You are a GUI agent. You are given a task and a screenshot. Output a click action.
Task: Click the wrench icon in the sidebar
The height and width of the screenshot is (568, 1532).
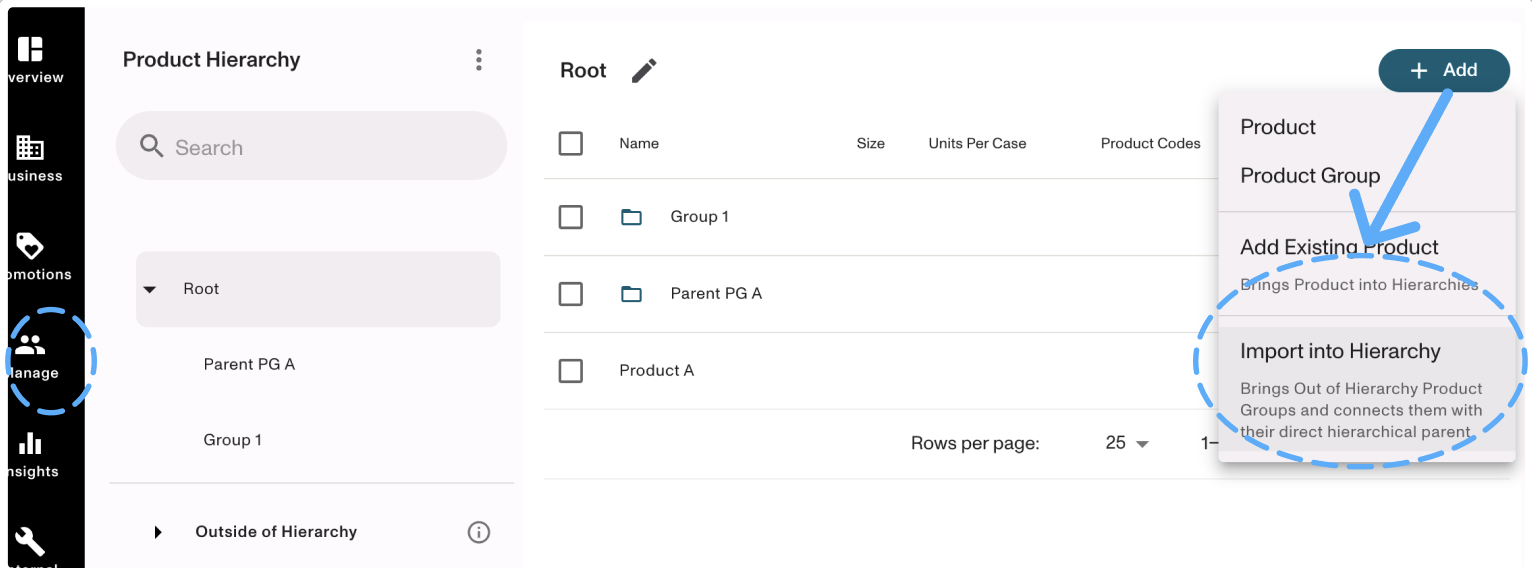tap(30, 541)
